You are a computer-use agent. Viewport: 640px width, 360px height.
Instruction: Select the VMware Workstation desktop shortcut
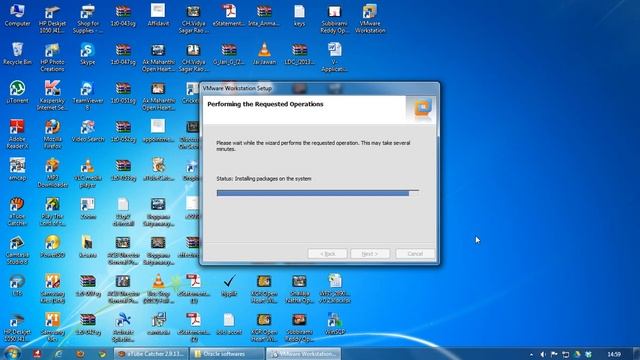(x=370, y=19)
